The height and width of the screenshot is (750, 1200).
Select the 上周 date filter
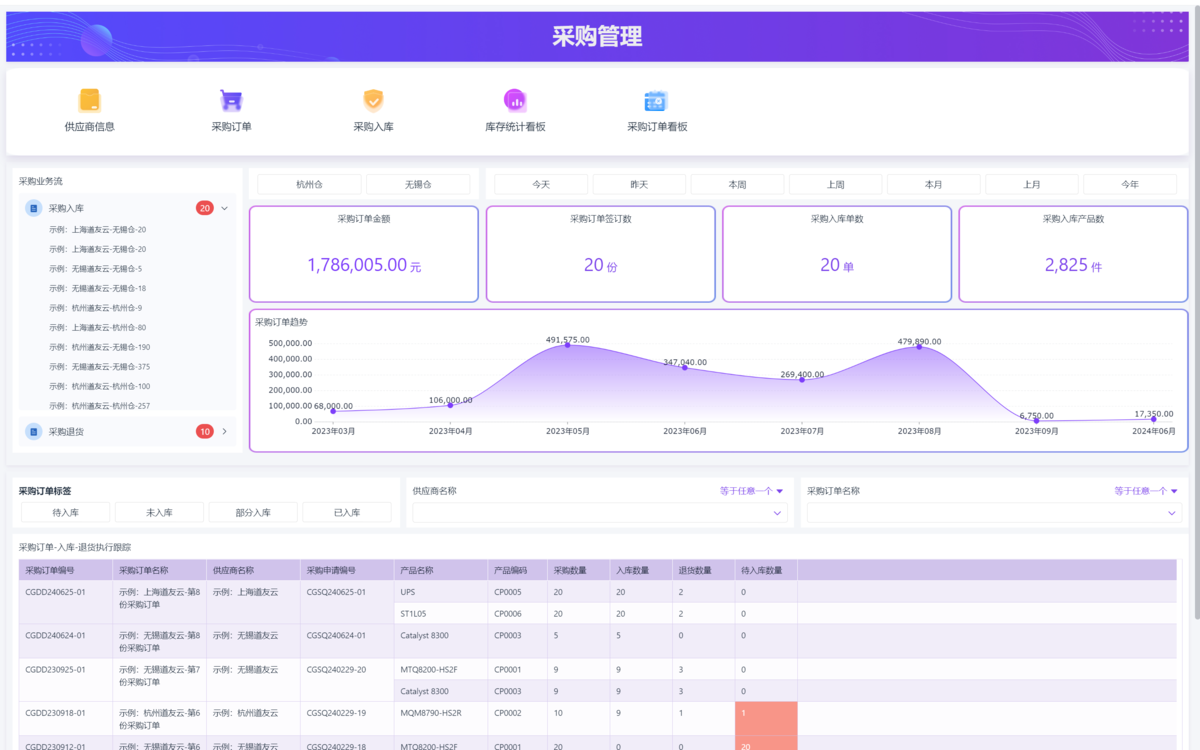pos(835,184)
